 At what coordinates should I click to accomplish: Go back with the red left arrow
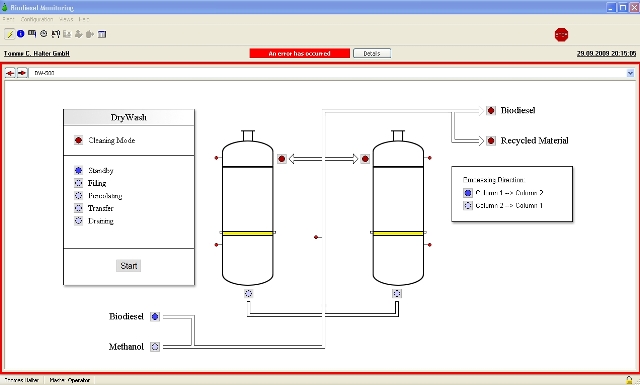(10, 73)
